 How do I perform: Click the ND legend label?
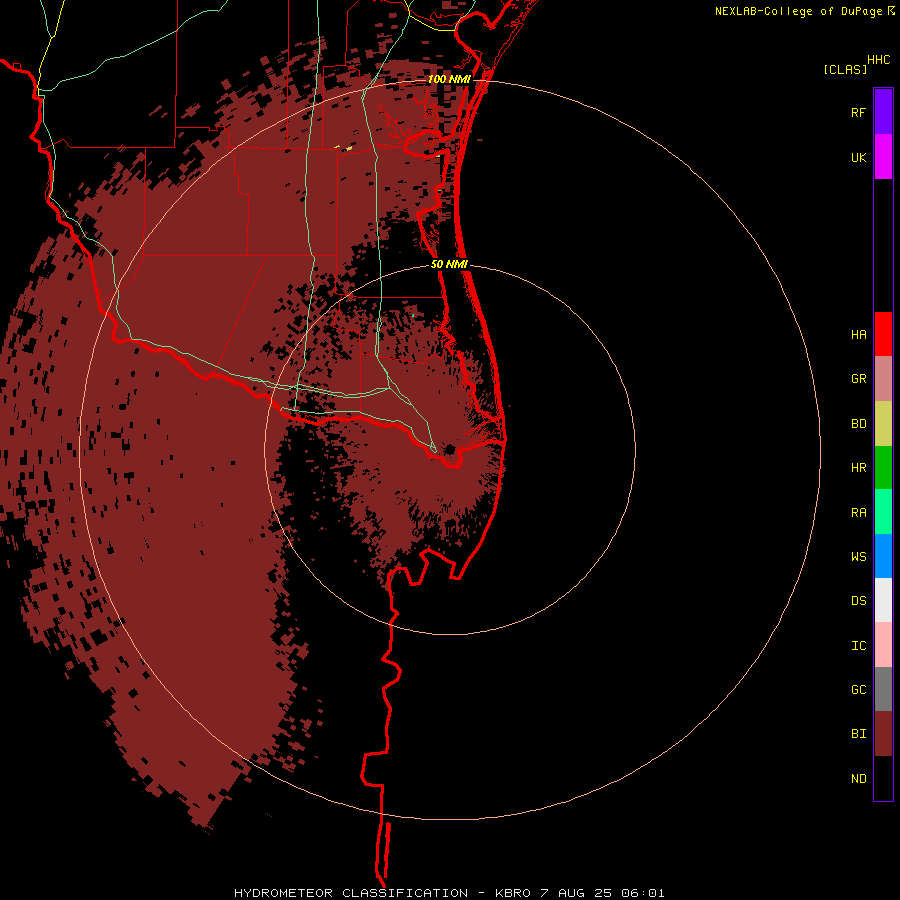click(858, 778)
